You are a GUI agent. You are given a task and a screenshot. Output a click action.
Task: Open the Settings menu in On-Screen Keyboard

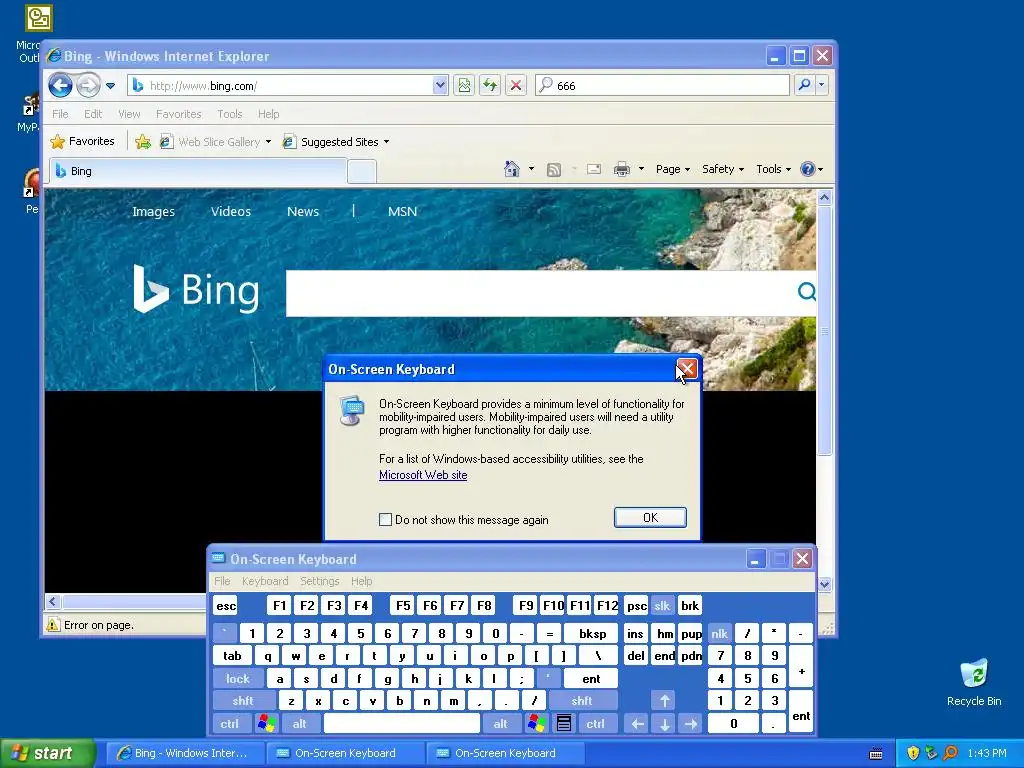pyautogui.click(x=319, y=581)
